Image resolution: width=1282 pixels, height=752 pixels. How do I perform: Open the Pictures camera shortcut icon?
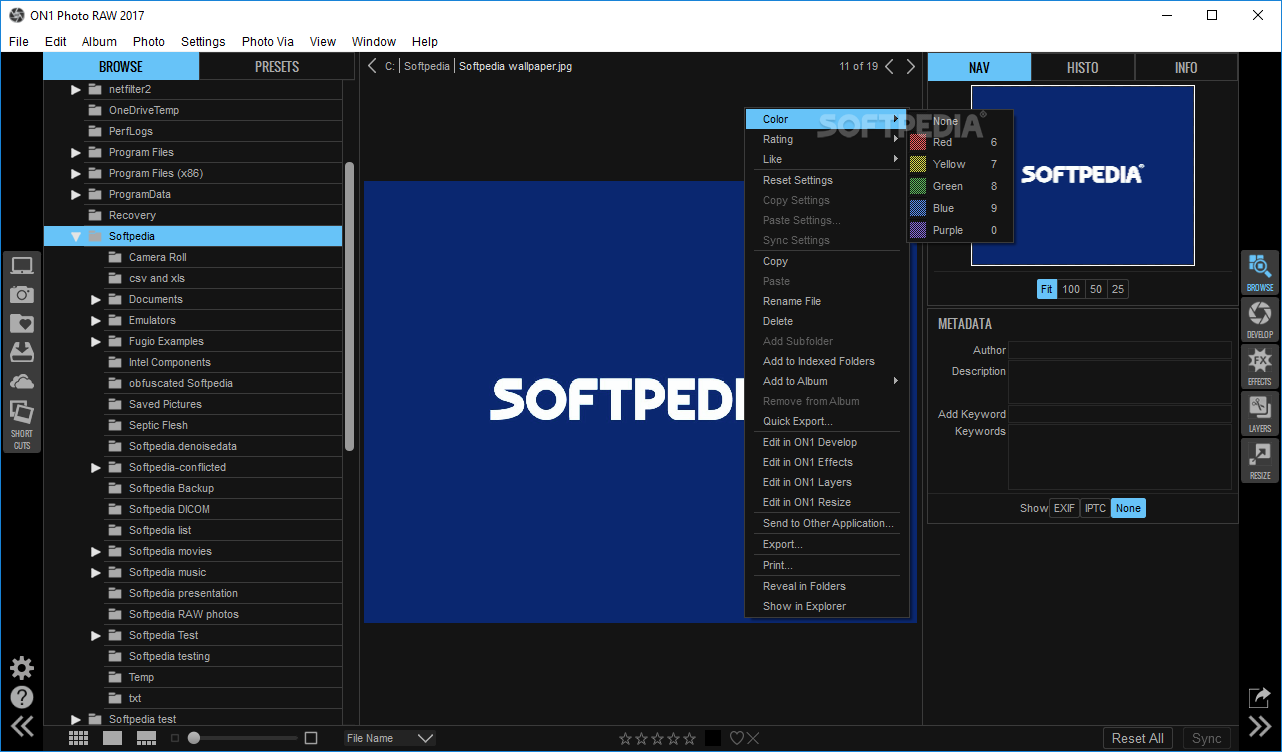pos(21,295)
